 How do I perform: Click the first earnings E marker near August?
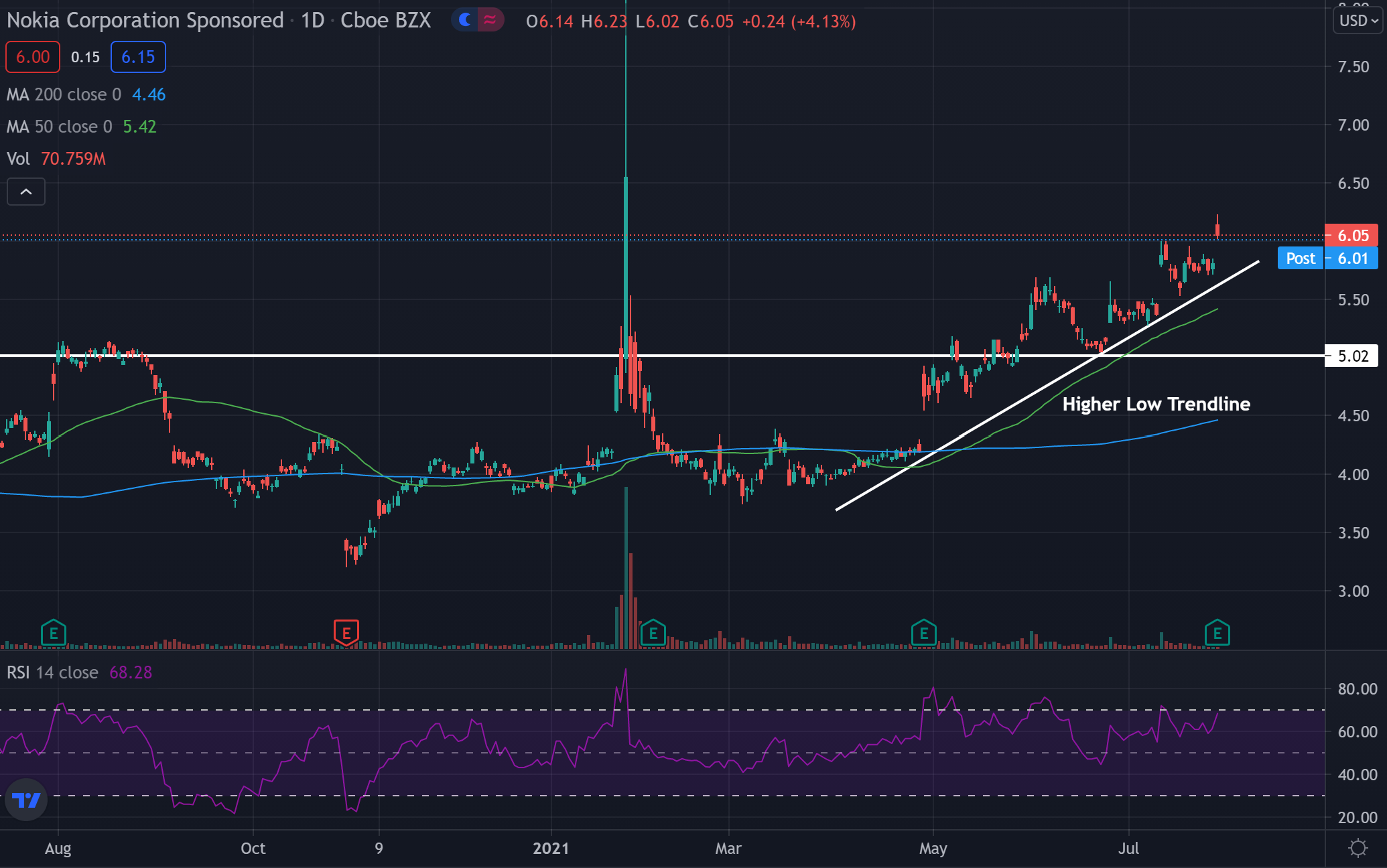pos(54,633)
